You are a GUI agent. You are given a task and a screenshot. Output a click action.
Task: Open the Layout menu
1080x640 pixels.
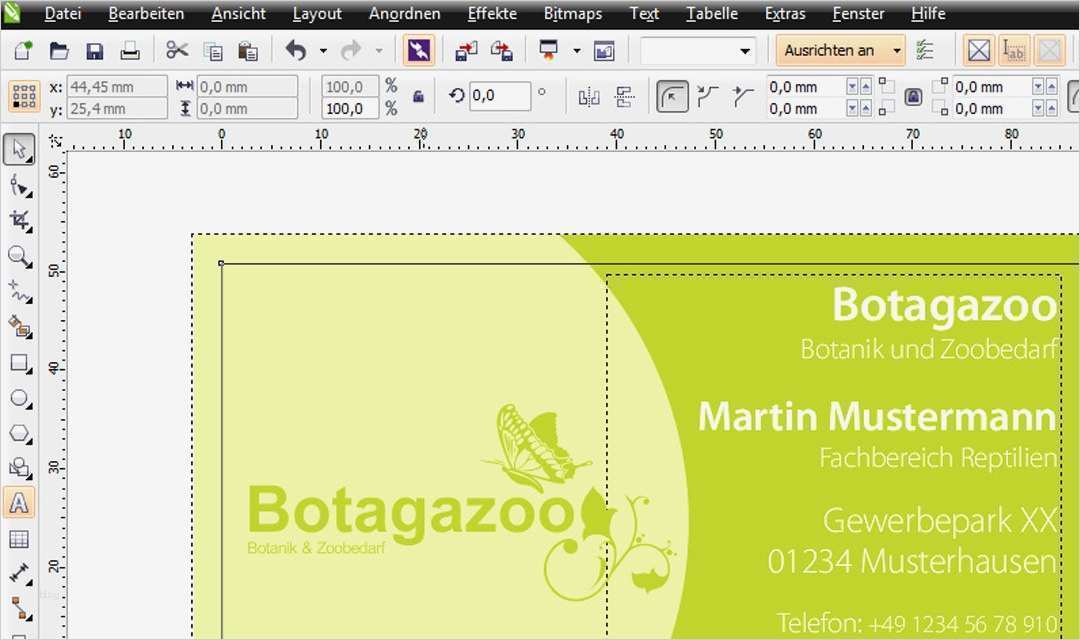[317, 13]
